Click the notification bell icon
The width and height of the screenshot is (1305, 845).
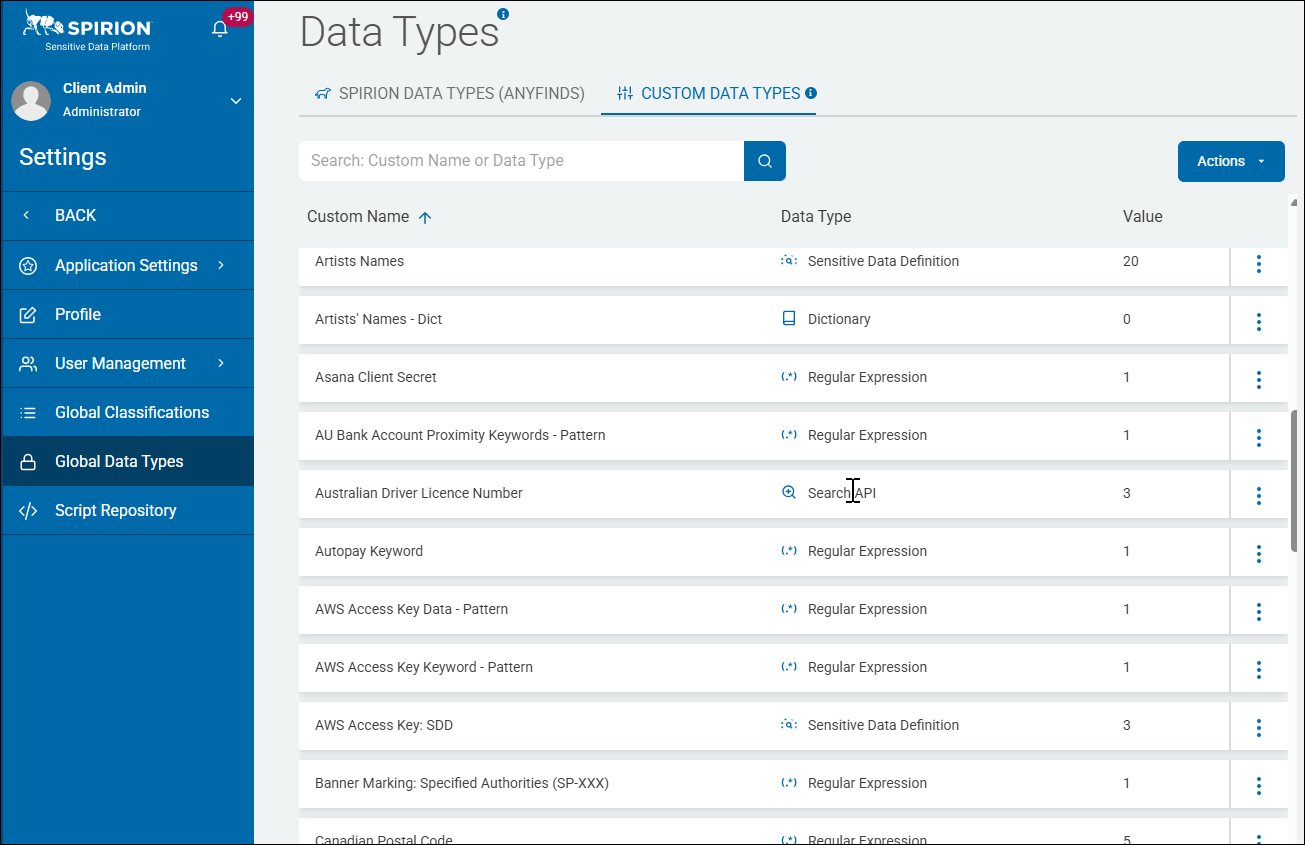(220, 29)
